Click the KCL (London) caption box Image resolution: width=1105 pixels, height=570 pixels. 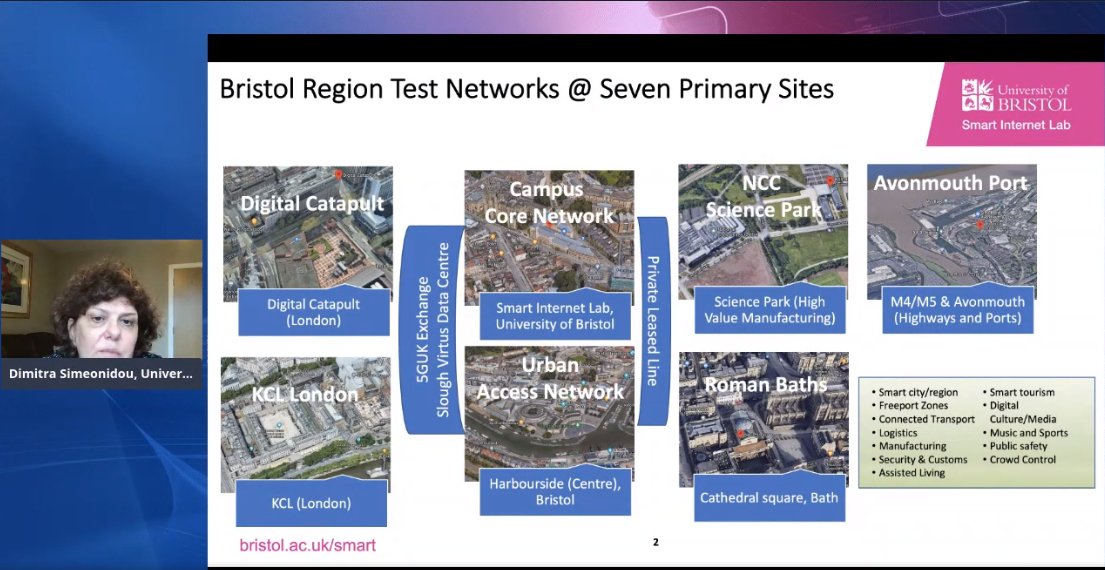pos(311,502)
